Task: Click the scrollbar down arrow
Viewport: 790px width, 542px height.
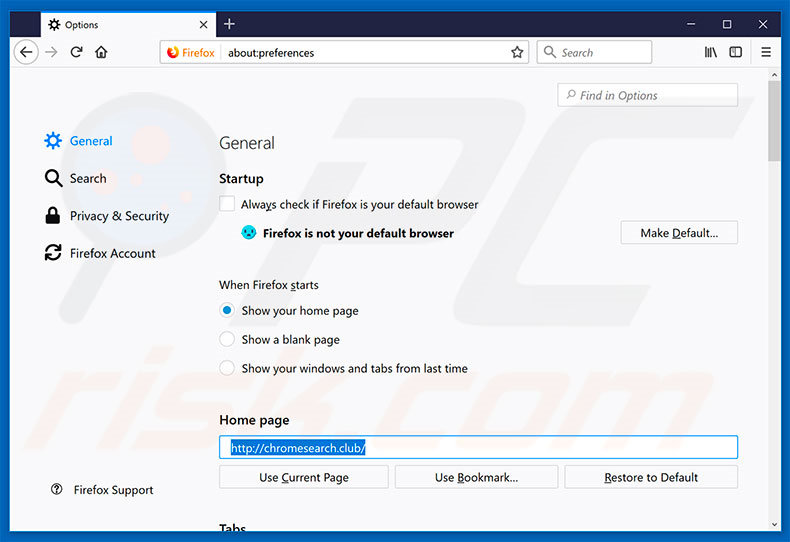Action: [x=774, y=524]
